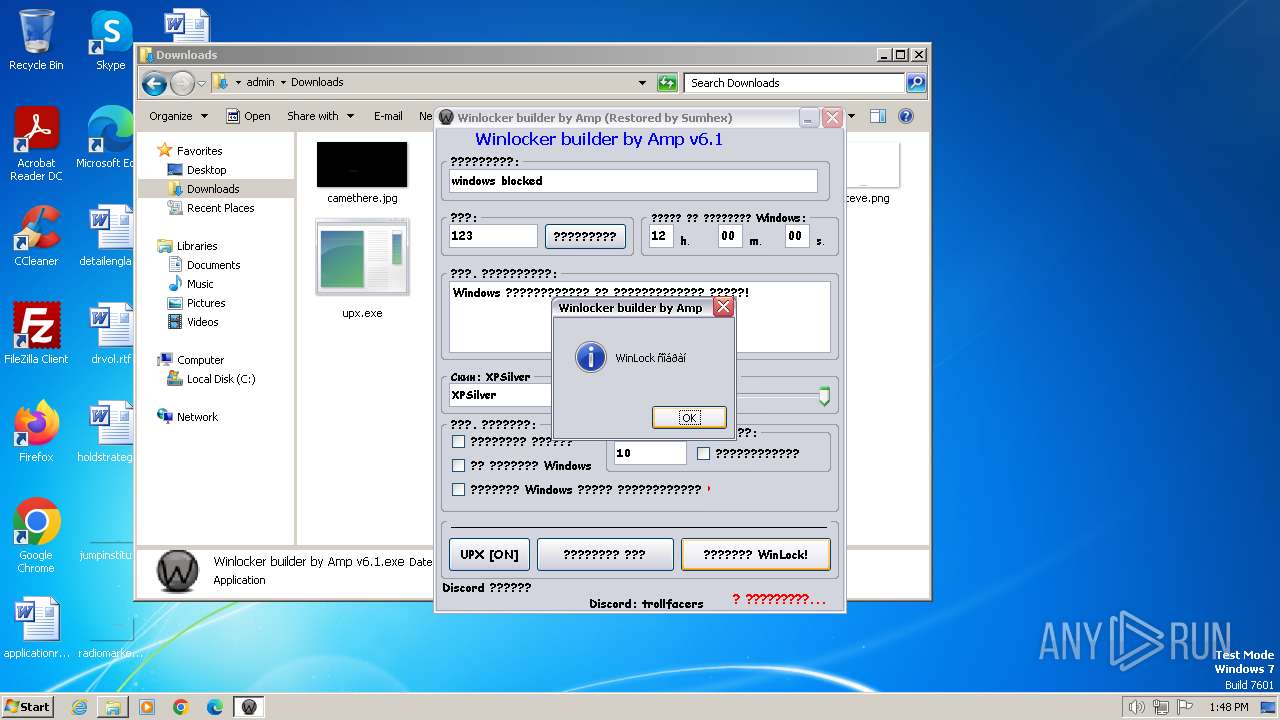1280x720 pixels.
Task: Click the Back arrow in the Downloads window
Action: [154, 83]
